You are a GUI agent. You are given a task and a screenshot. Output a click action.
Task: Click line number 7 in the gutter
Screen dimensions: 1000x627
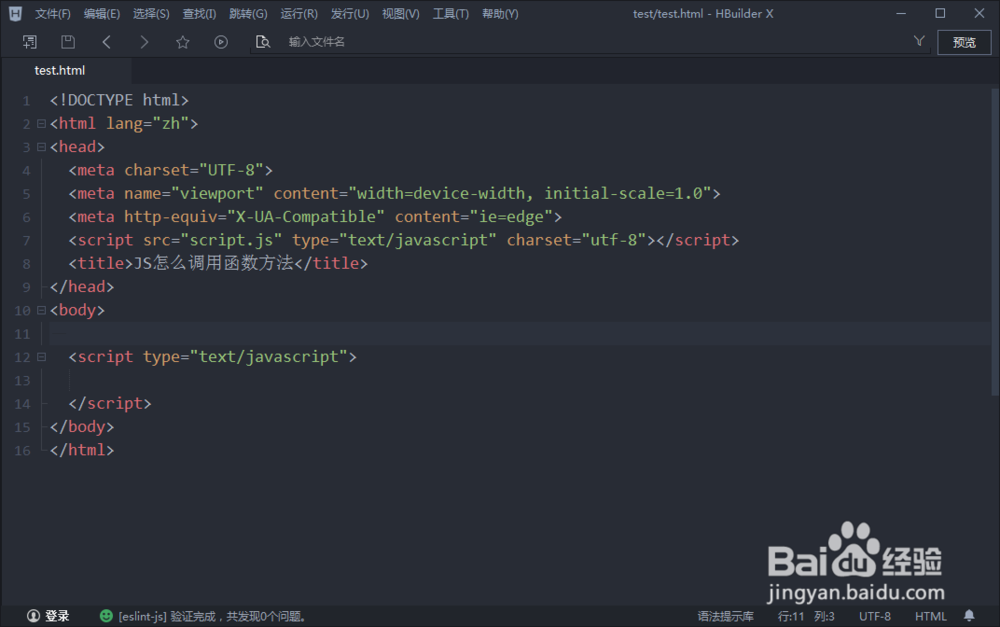(x=26, y=240)
